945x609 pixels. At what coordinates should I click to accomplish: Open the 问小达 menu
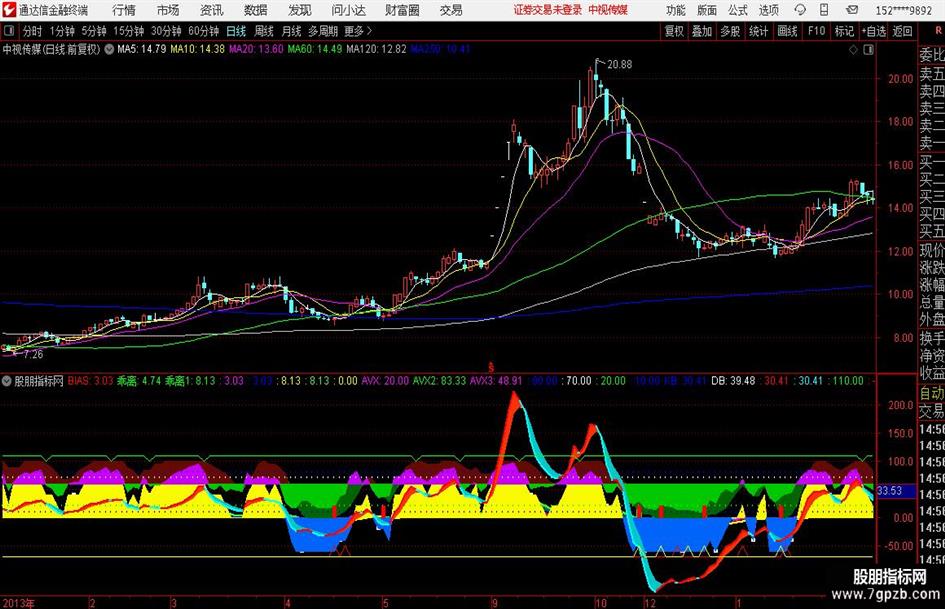click(x=348, y=10)
